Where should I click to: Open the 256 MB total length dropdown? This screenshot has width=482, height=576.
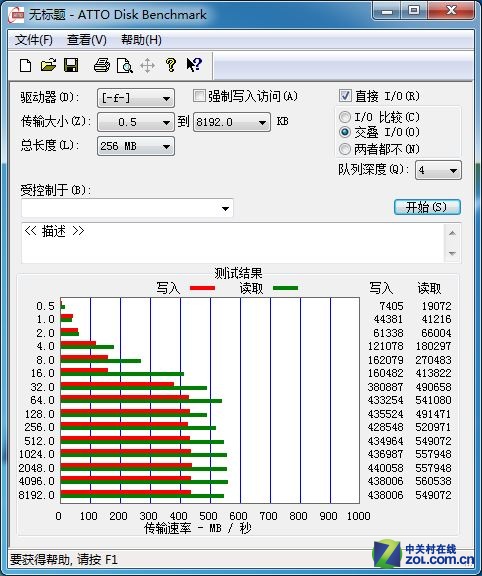pyautogui.click(x=136, y=146)
